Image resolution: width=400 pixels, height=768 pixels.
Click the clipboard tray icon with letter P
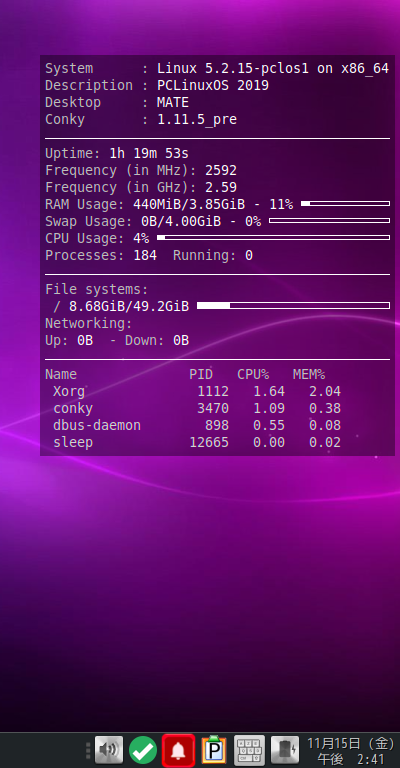click(x=214, y=750)
